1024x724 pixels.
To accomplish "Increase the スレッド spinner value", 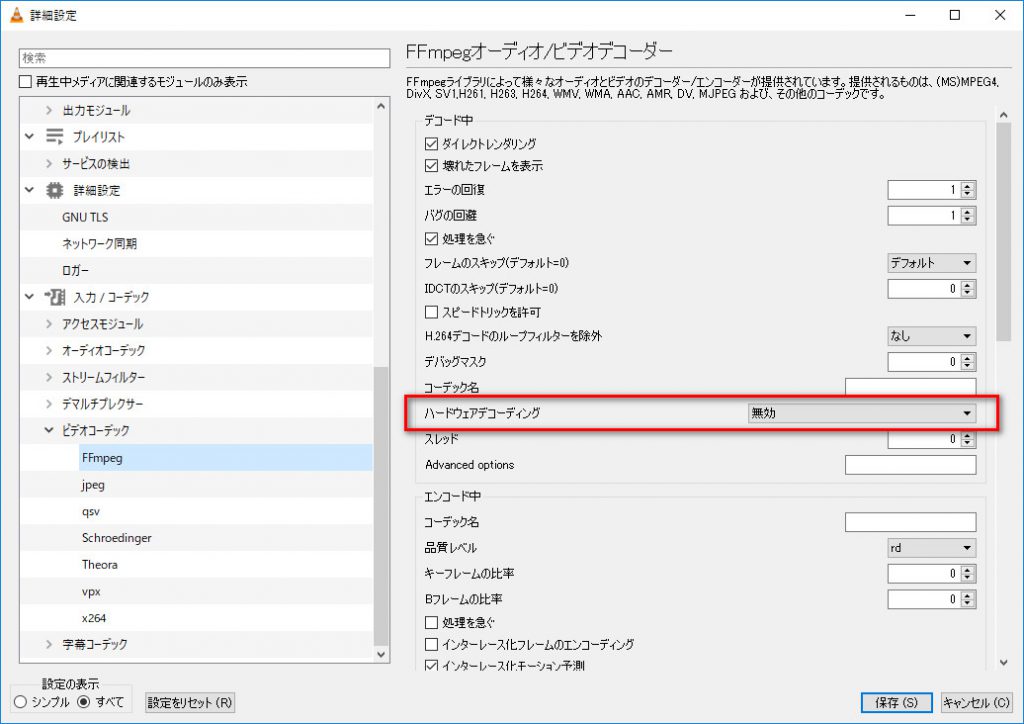I will point(968,435).
